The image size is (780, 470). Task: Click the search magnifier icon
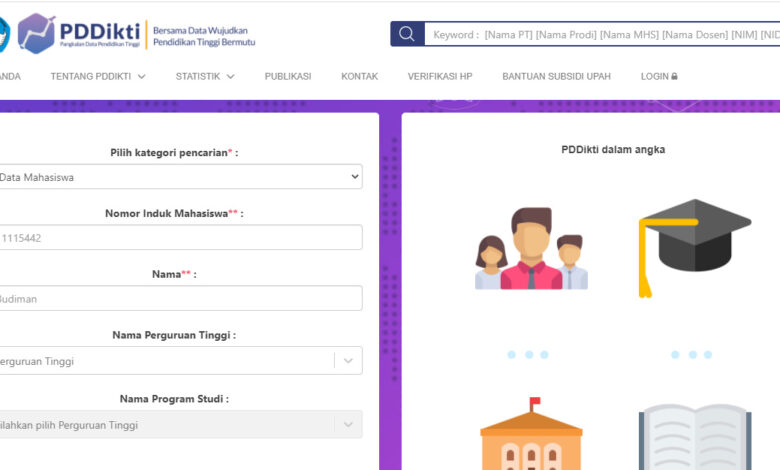tap(407, 34)
